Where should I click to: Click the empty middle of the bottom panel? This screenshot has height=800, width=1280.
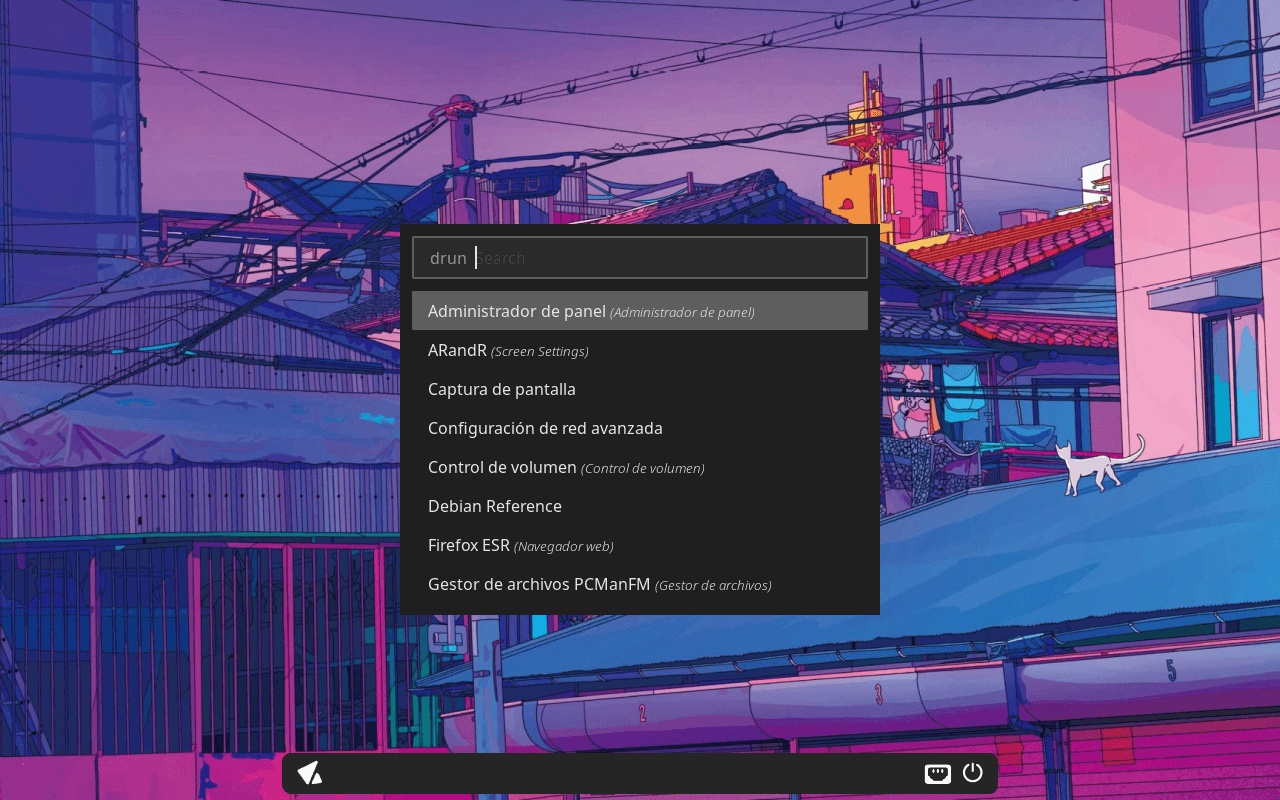pyautogui.click(x=620, y=773)
